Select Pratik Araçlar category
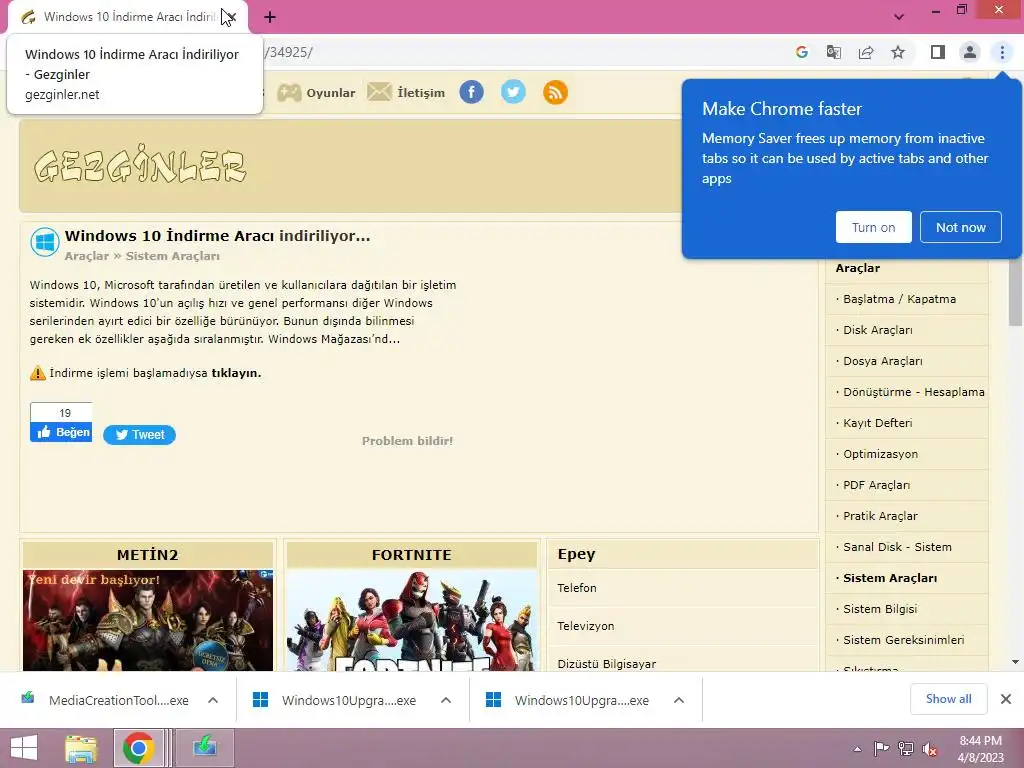Image resolution: width=1024 pixels, height=768 pixels. coord(906,516)
